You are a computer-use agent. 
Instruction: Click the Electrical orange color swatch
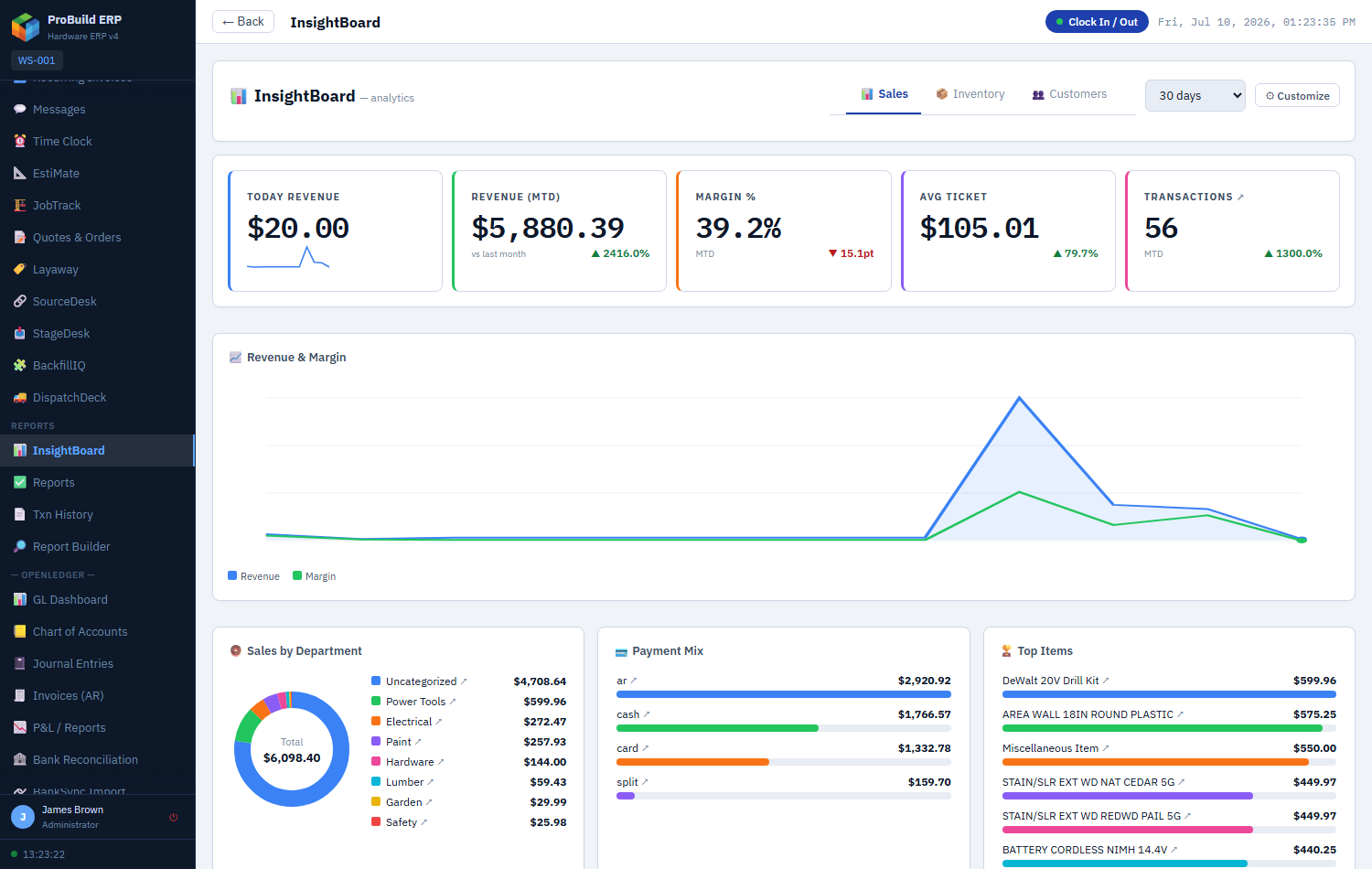tap(376, 721)
